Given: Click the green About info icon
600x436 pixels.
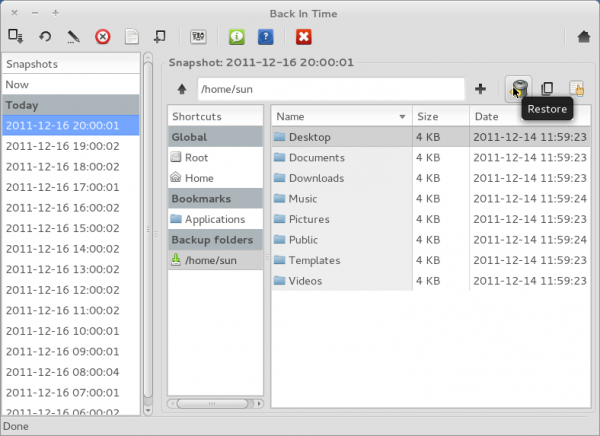Looking at the screenshot, I should tap(237, 37).
